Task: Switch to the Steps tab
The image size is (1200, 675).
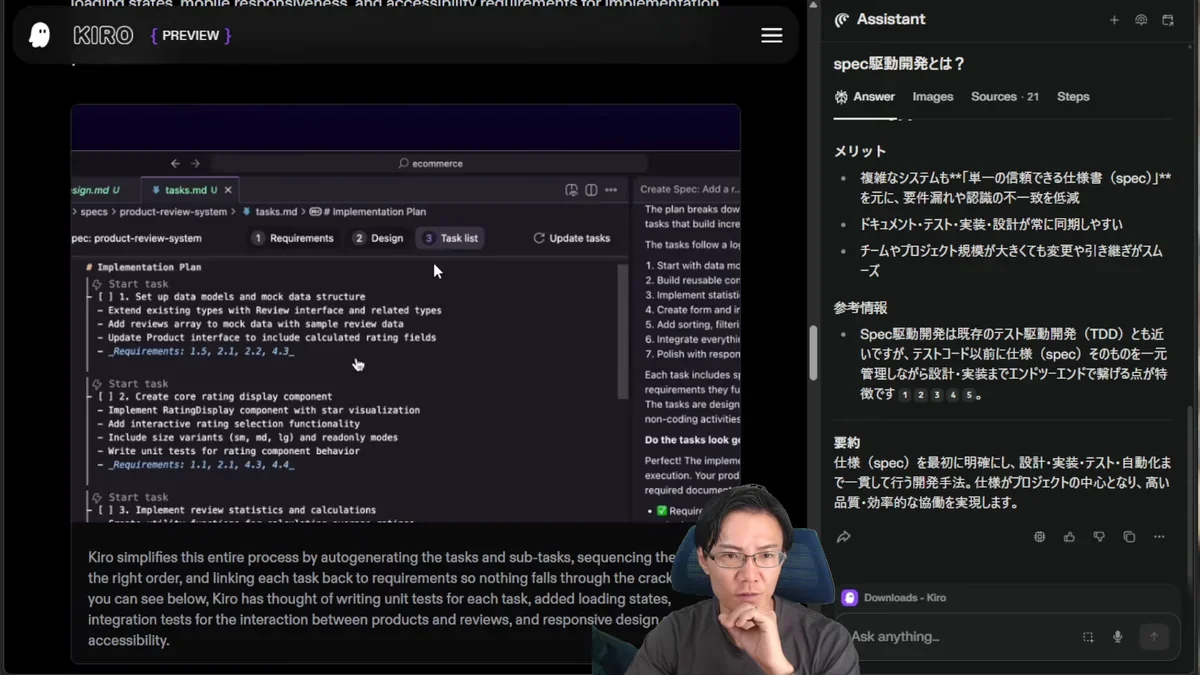Action: tap(1073, 97)
